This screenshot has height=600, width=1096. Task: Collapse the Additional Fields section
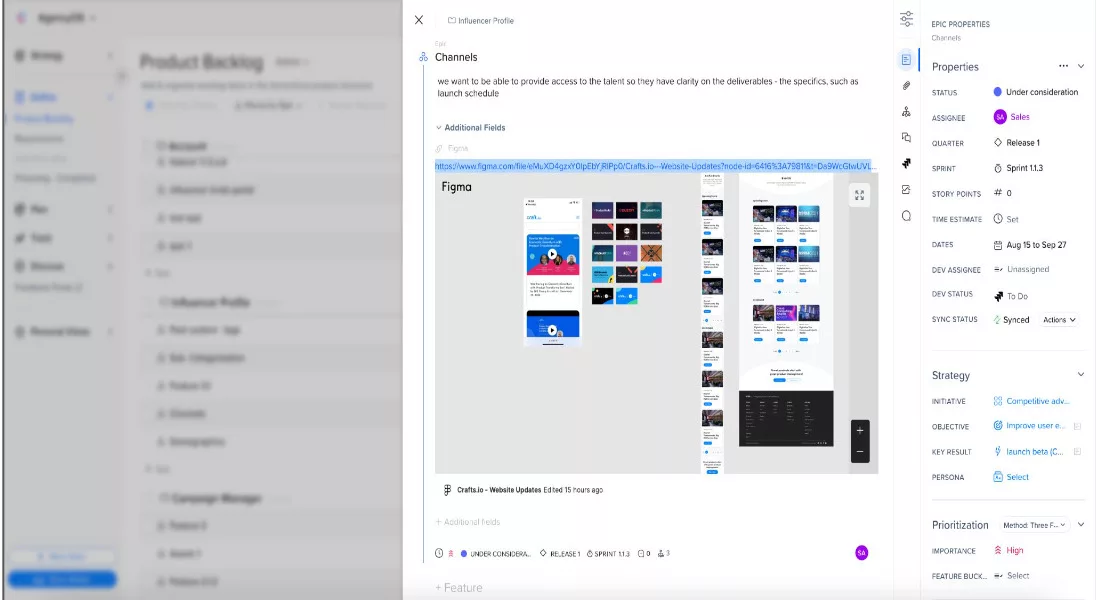coord(438,128)
